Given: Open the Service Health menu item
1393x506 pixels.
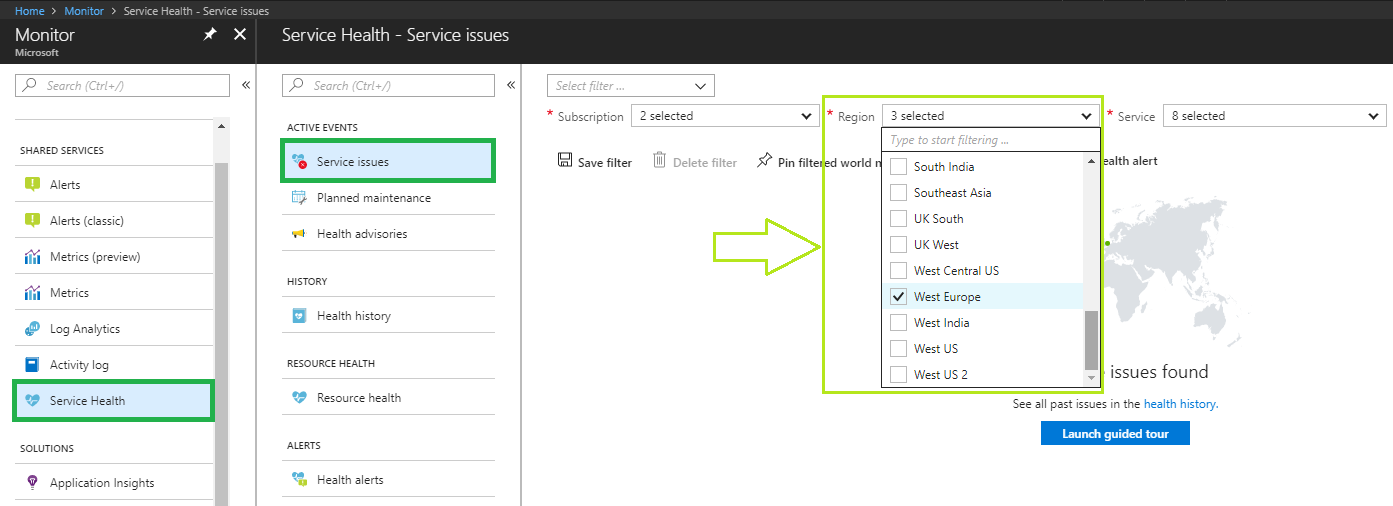Looking at the screenshot, I should coord(113,401).
